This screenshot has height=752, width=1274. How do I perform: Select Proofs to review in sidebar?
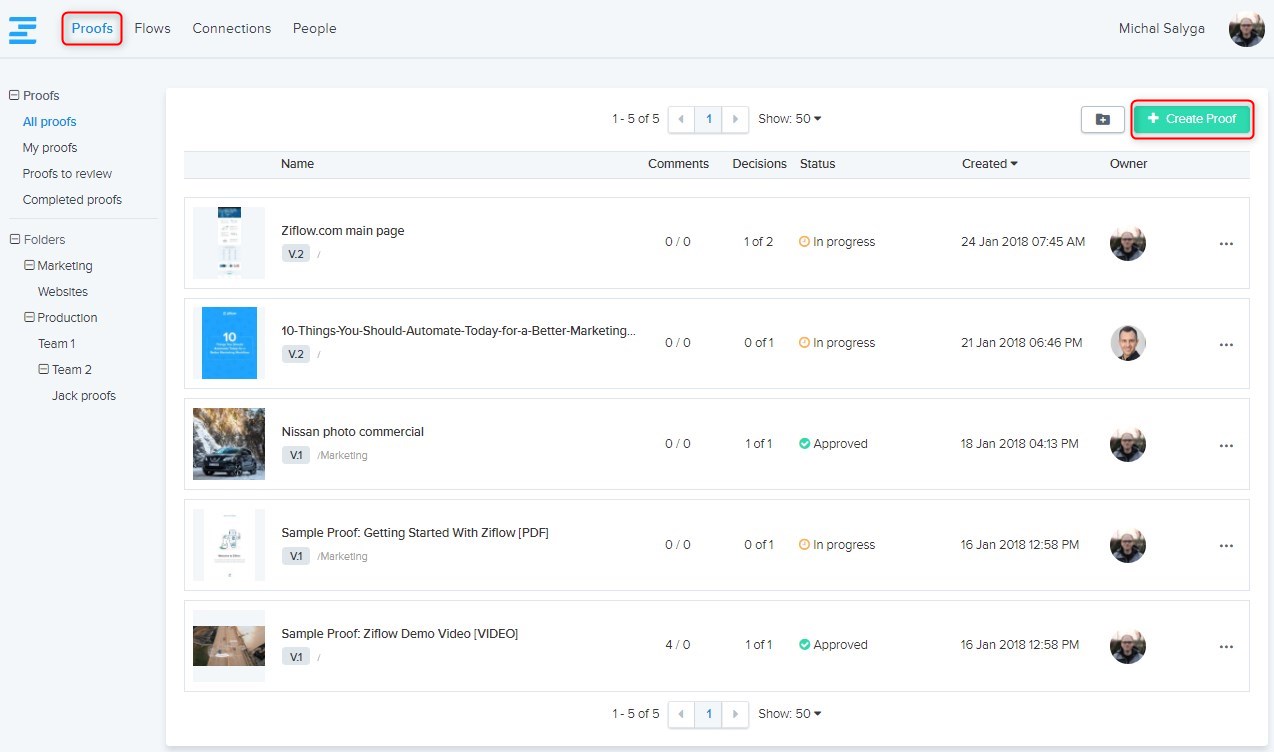coord(67,174)
